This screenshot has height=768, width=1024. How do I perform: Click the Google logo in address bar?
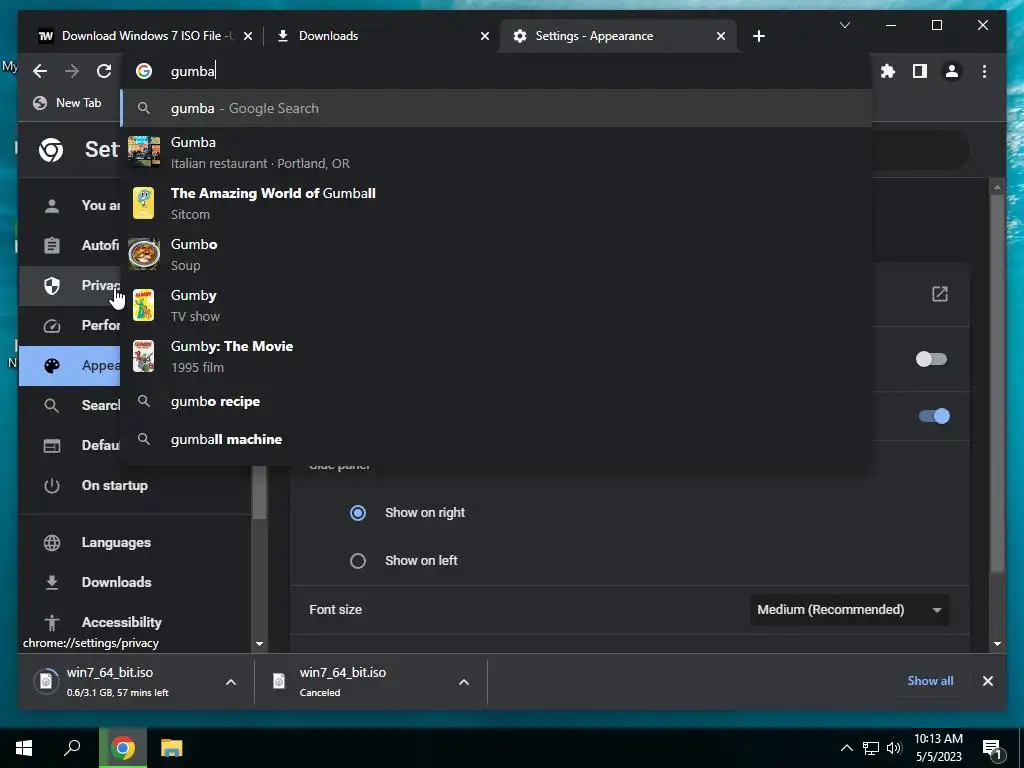tap(144, 71)
